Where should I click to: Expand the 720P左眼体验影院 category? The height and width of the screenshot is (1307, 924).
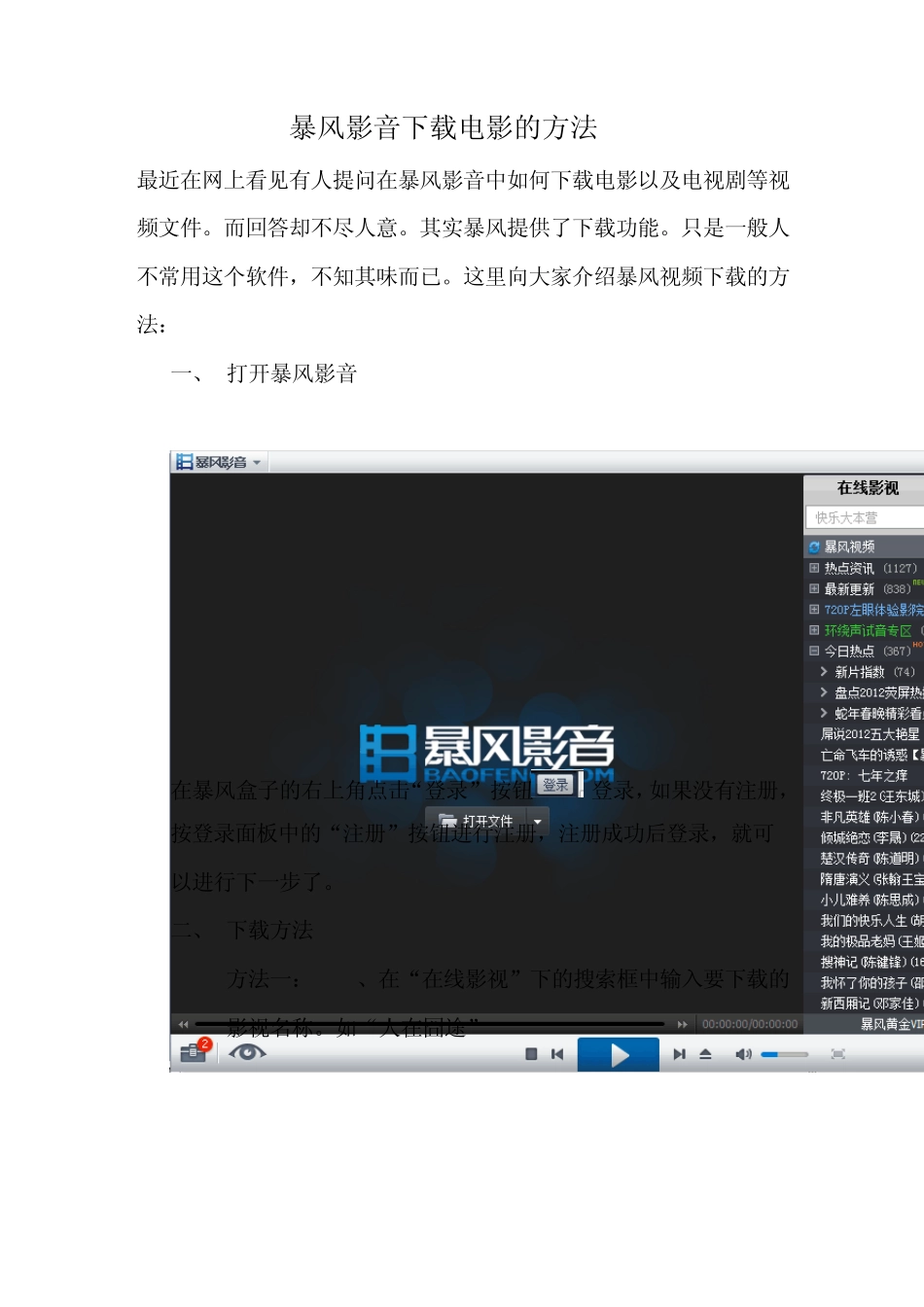(814, 610)
